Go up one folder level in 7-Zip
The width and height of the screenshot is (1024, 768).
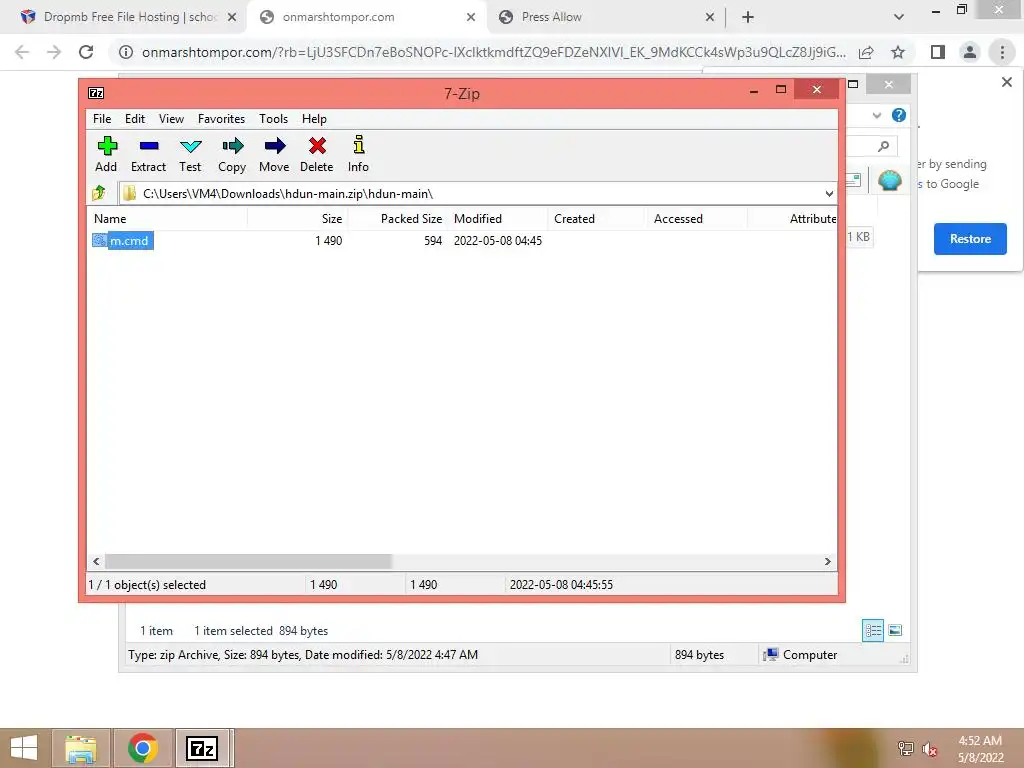(x=99, y=193)
